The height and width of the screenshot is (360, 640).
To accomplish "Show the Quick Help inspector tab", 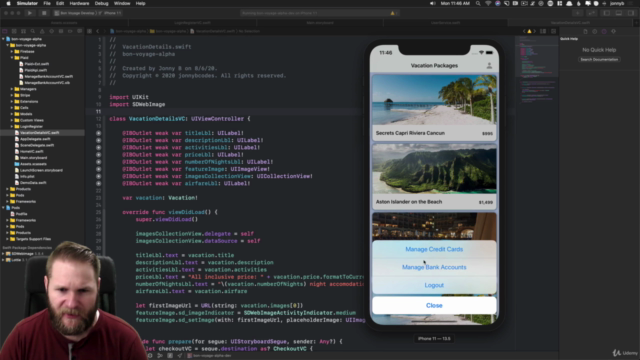I will (x=604, y=31).
